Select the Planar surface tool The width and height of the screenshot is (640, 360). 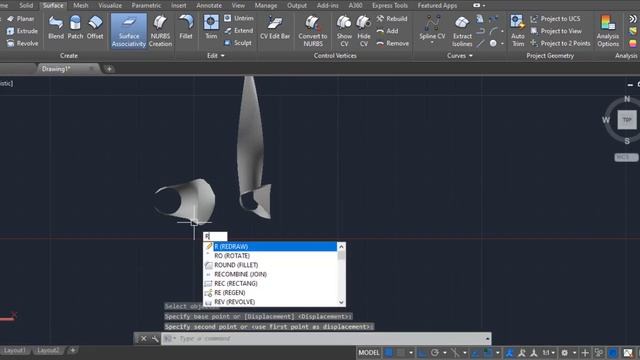[20, 19]
